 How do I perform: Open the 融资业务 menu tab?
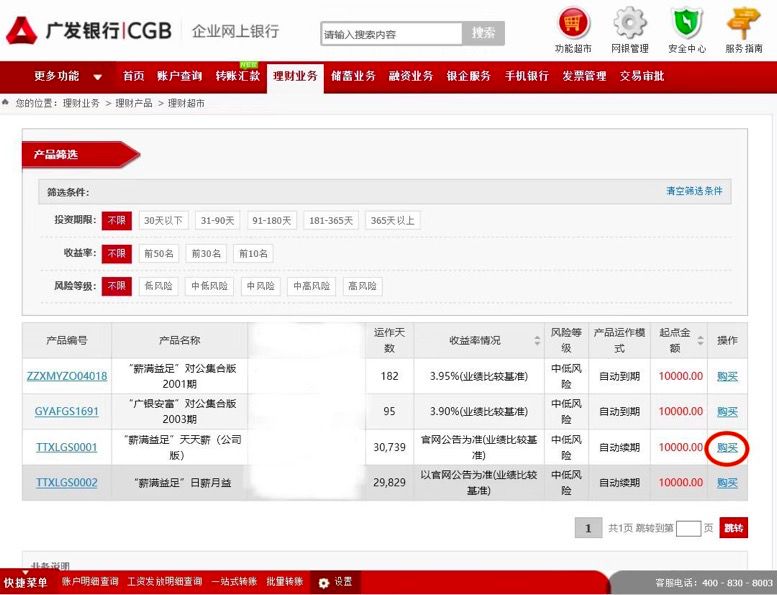tap(410, 76)
